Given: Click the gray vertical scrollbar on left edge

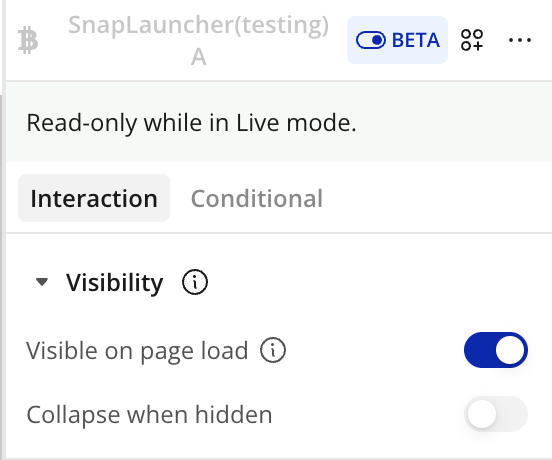Looking at the screenshot, I should 1,275.
